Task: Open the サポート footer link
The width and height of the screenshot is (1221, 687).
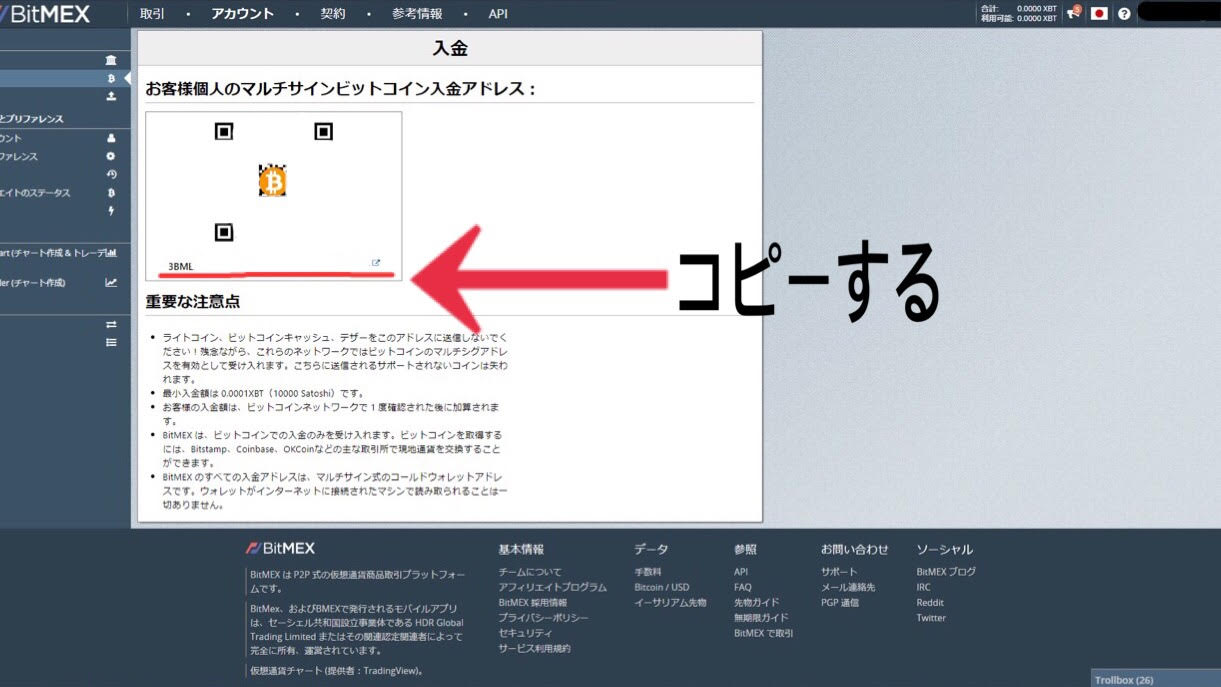Action: coord(839,572)
